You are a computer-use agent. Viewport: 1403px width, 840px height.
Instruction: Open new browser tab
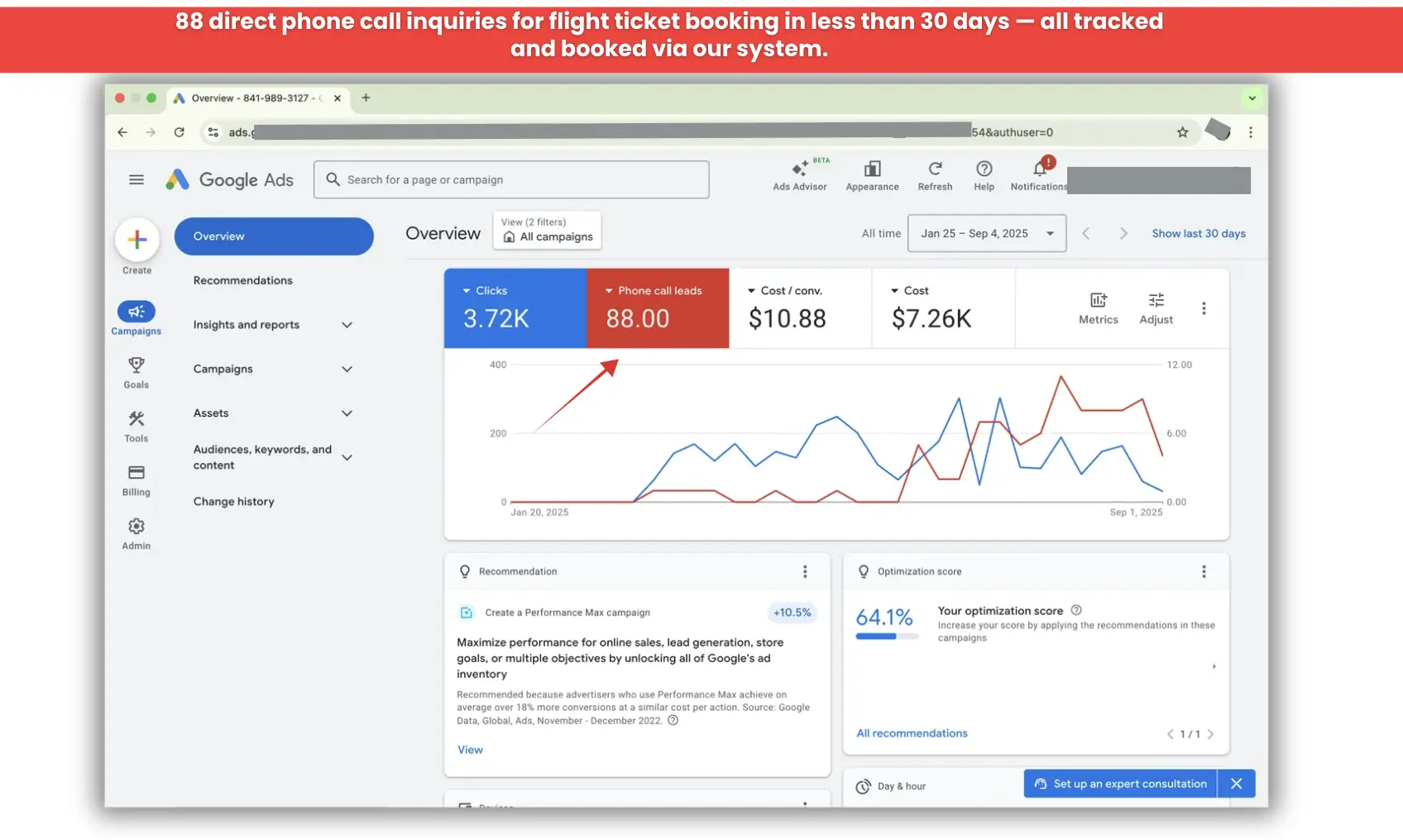[366, 98]
